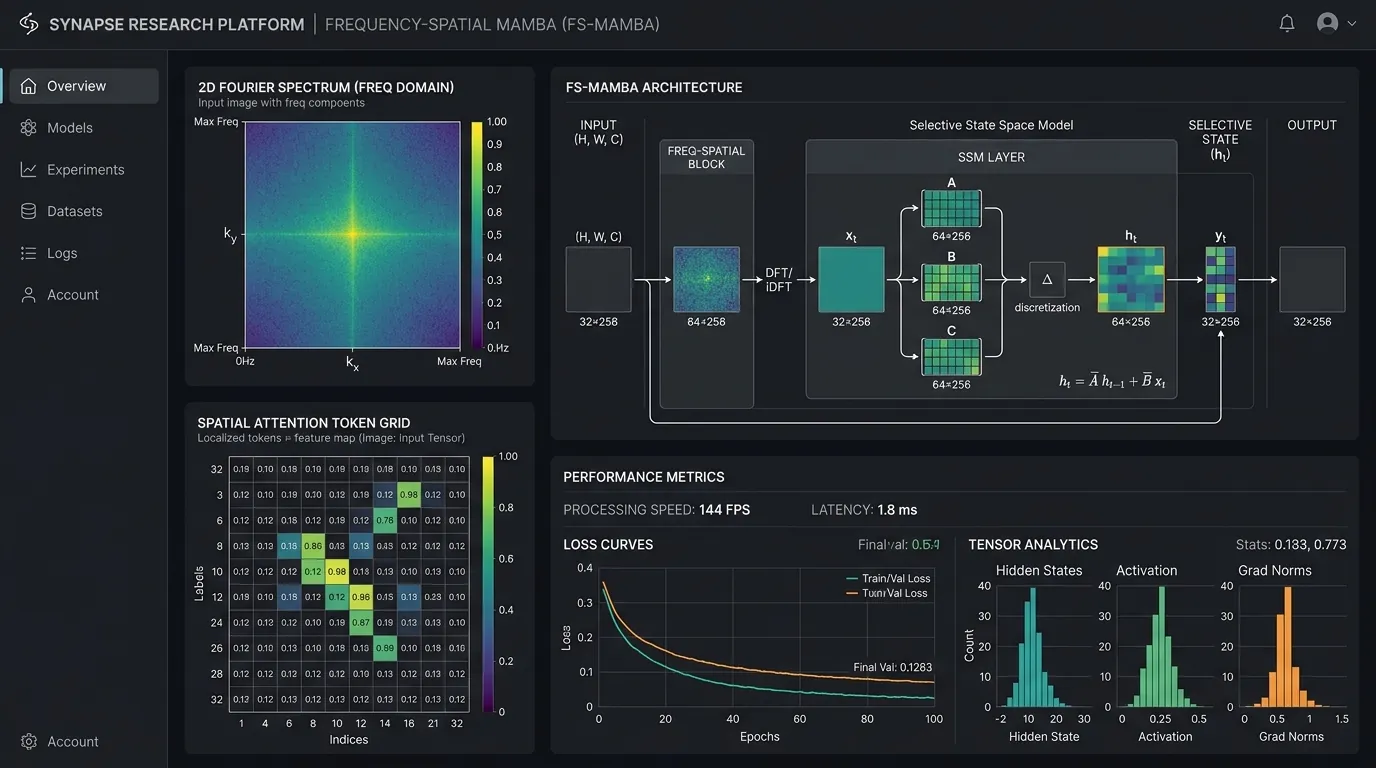The width and height of the screenshot is (1376, 768).
Task: Click the Synapse logo icon
Action: click(x=29, y=24)
